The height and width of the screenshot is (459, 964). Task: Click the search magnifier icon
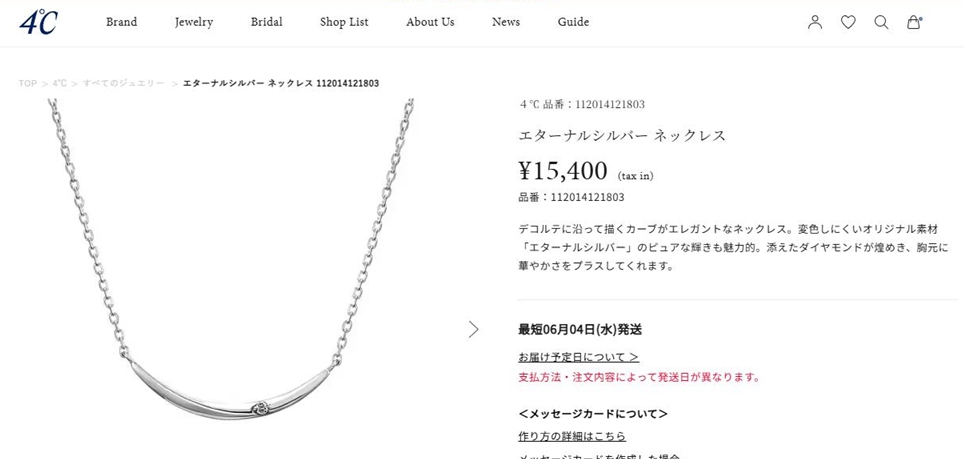(881, 22)
